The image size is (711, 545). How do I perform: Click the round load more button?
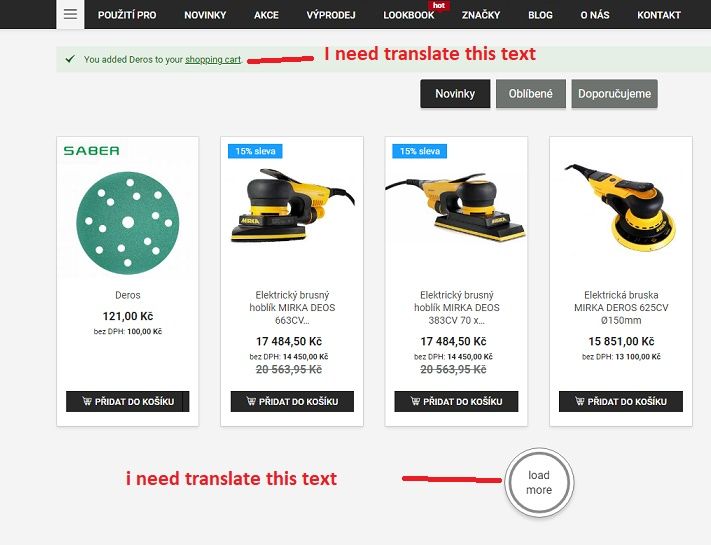539,482
